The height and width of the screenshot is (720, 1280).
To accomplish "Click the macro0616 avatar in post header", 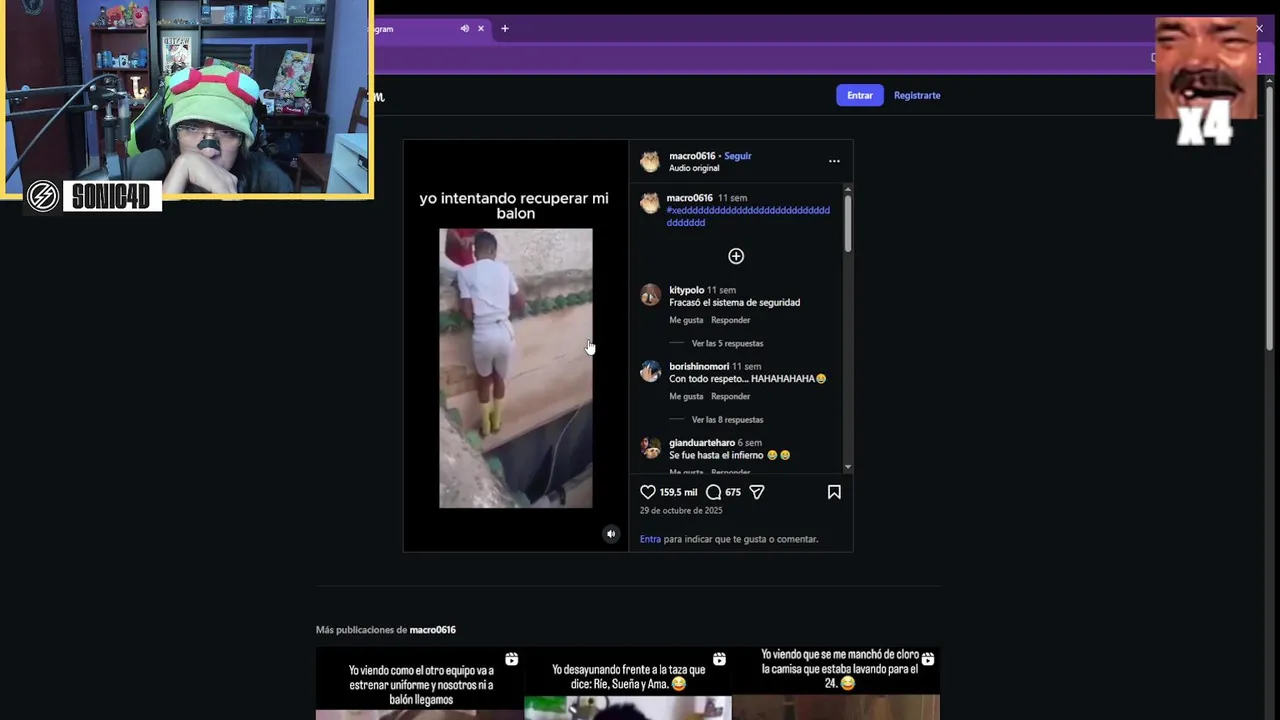I will [x=650, y=161].
